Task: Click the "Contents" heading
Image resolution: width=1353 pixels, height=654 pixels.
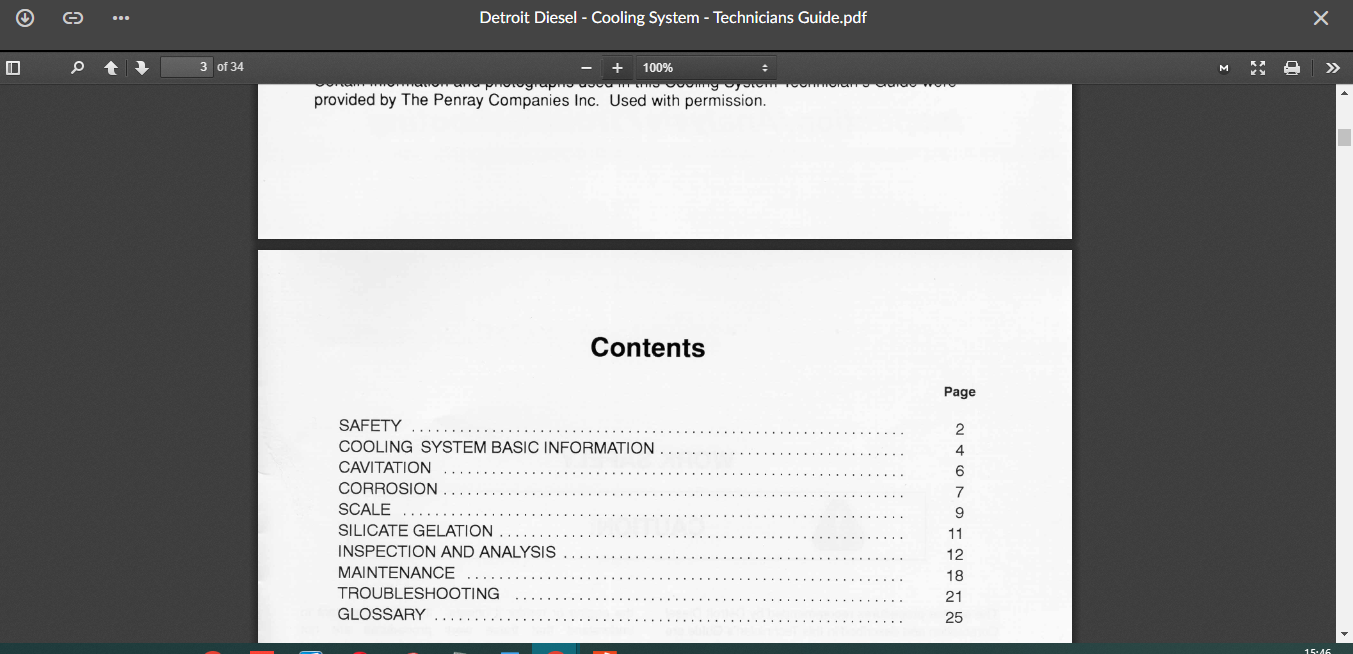Action: 648,348
